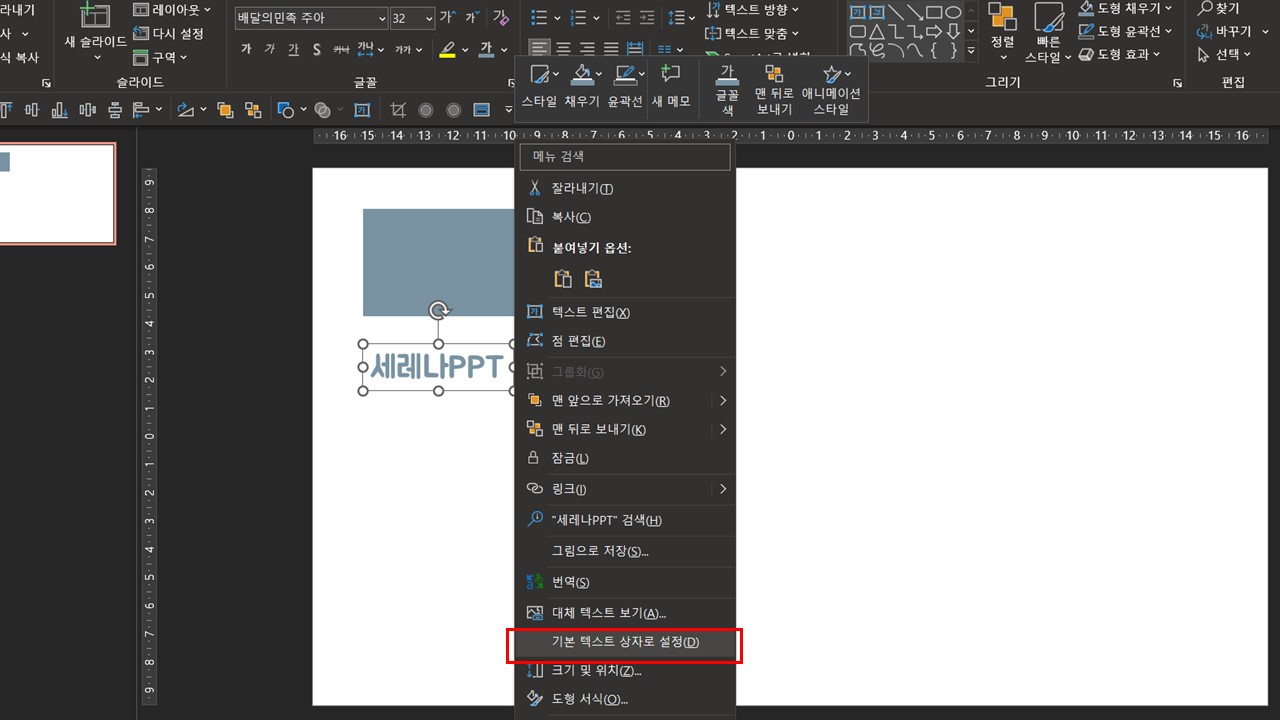The image size is (1280, 720).
Task: Choose Save as Picture (그림으로 저장) item
Action: click(625, 551)
